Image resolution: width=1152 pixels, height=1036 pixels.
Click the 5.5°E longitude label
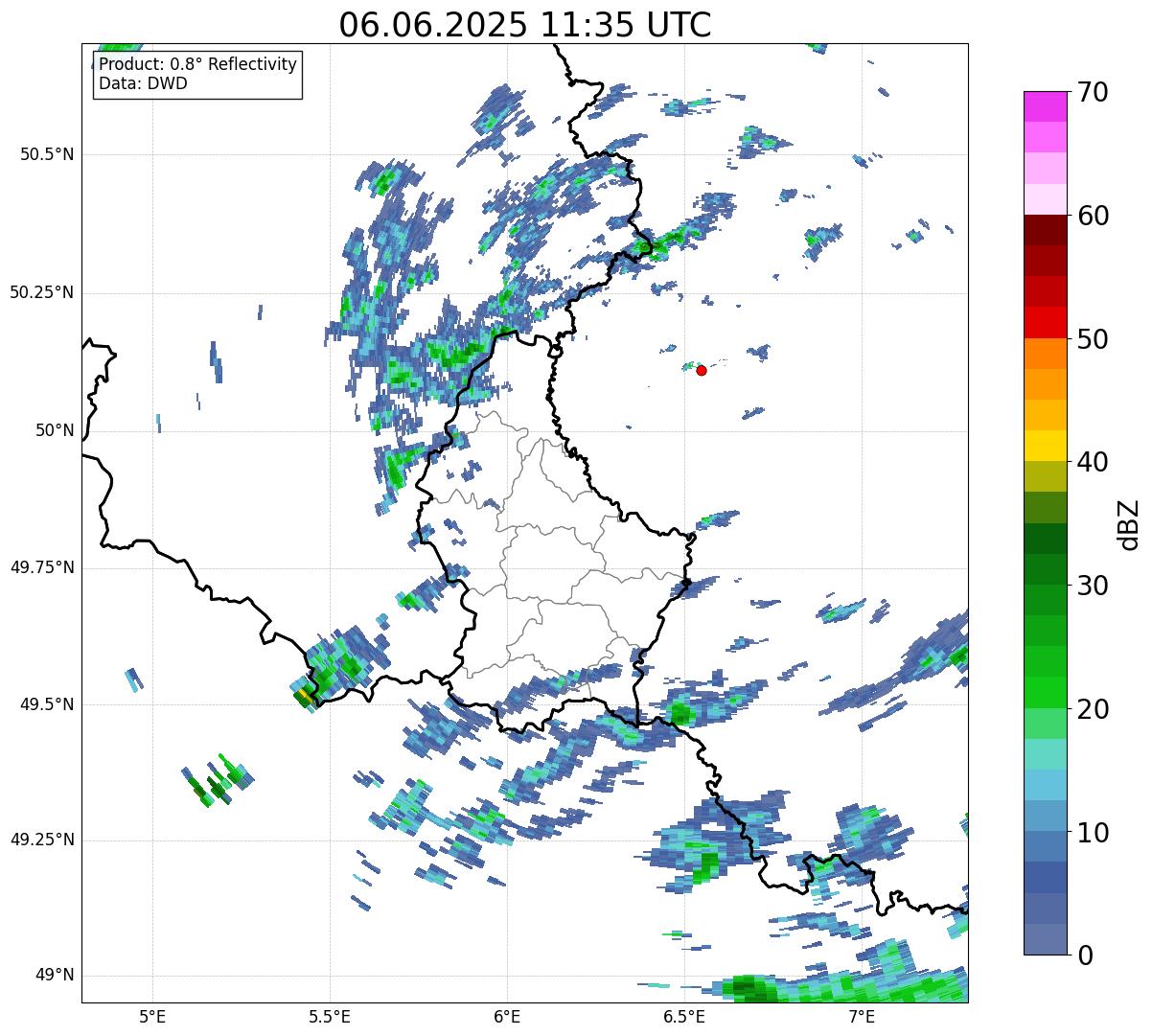pyautogui.click(x=330, y=1016)
